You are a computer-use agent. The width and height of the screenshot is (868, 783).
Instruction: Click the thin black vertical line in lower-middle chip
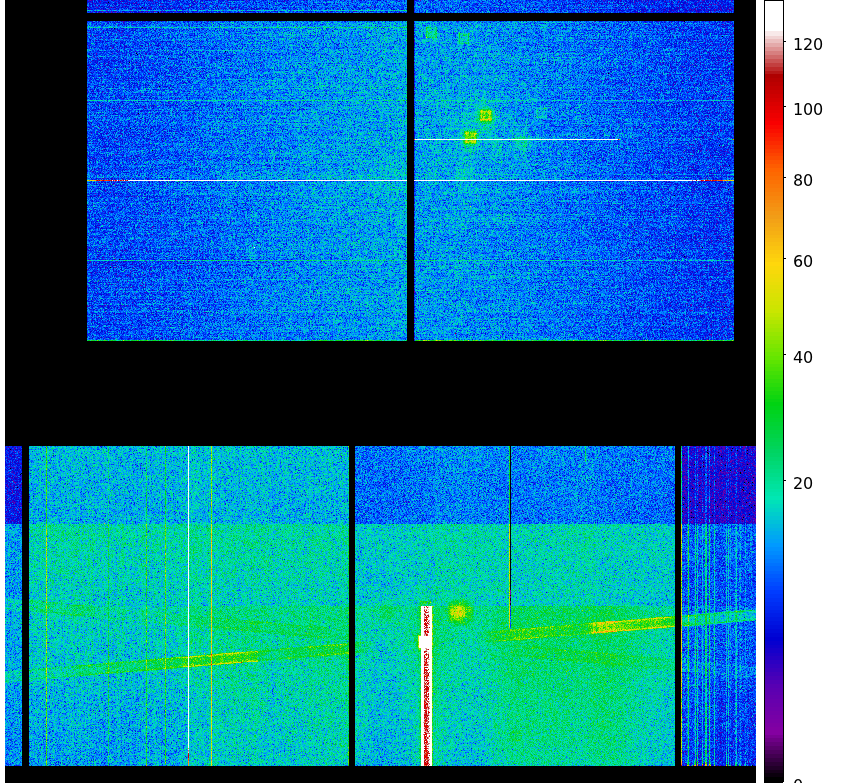point(510,540)
